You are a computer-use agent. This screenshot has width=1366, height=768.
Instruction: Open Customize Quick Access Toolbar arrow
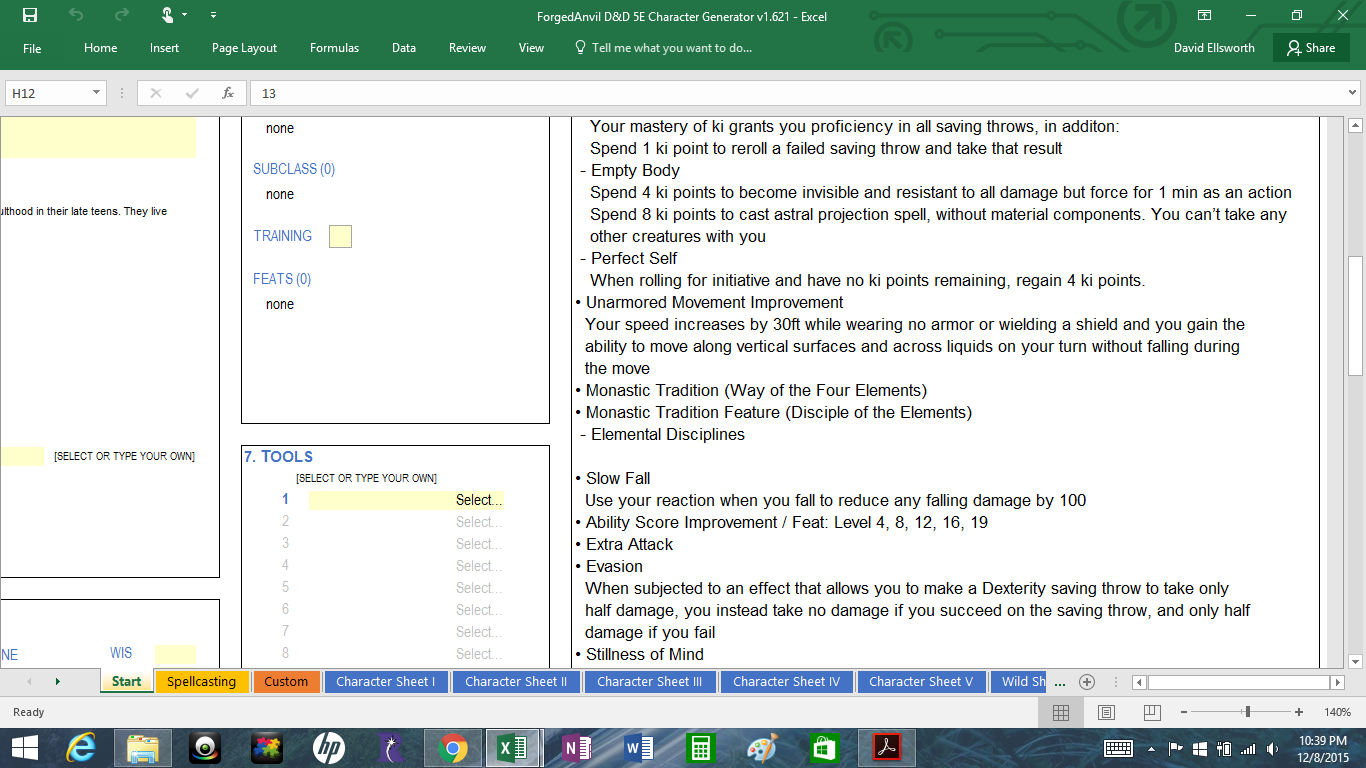coord(213,15)
